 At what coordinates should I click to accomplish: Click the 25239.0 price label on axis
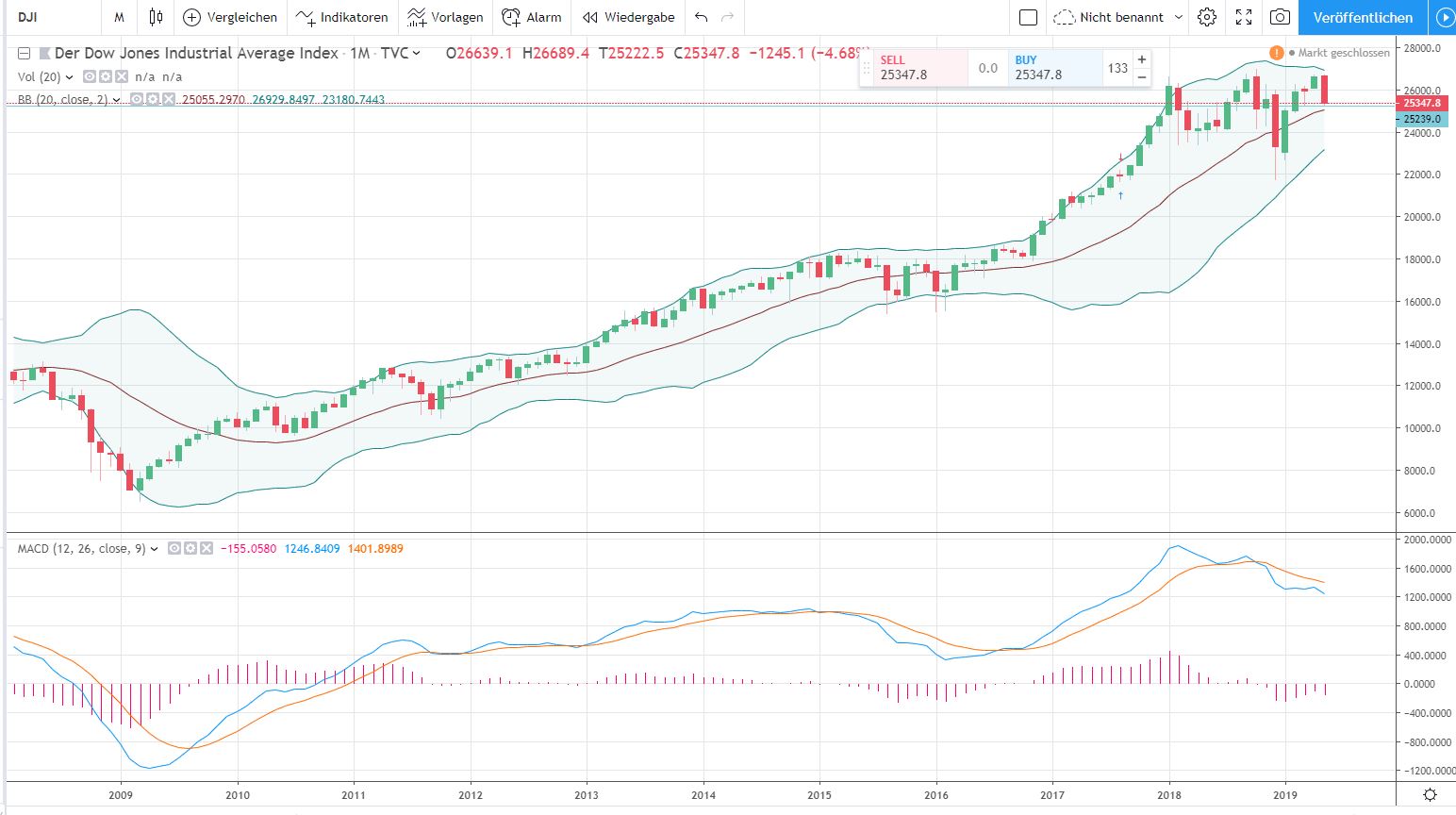(x=1421, y=119)
